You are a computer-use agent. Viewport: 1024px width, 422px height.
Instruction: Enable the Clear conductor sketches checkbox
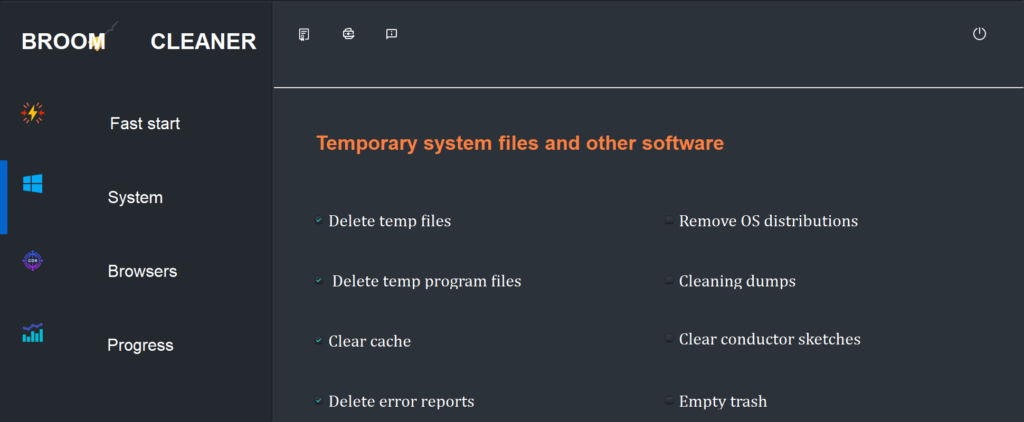point(669,339)
